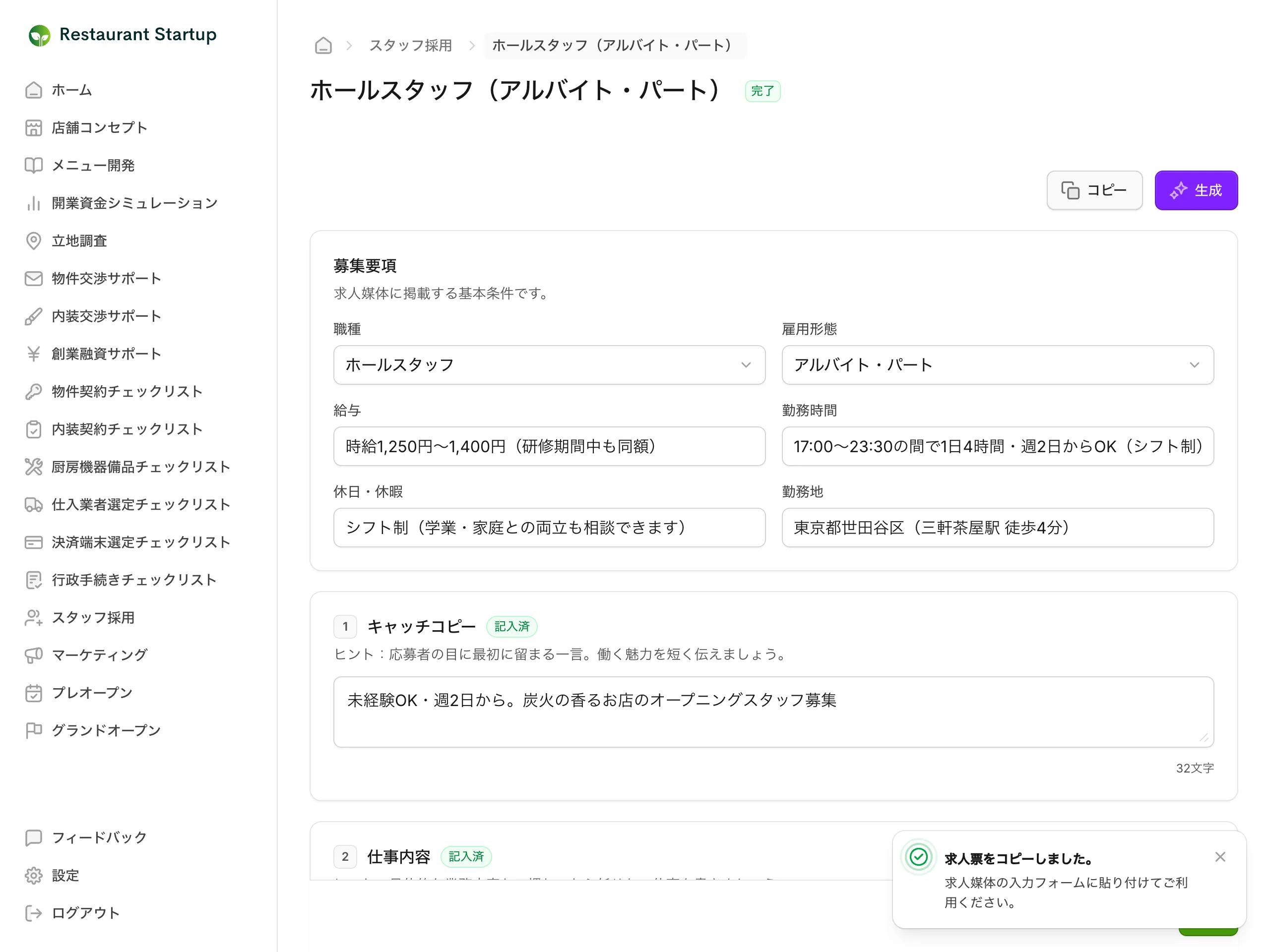Open 創業融資サポート in the sidebar
Viewport: 1270px width, 952px height.
[x=106, y=354]
